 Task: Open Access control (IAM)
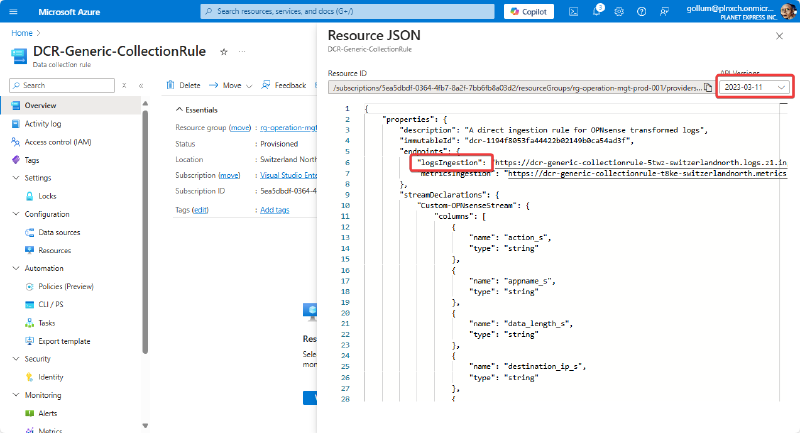58,142
